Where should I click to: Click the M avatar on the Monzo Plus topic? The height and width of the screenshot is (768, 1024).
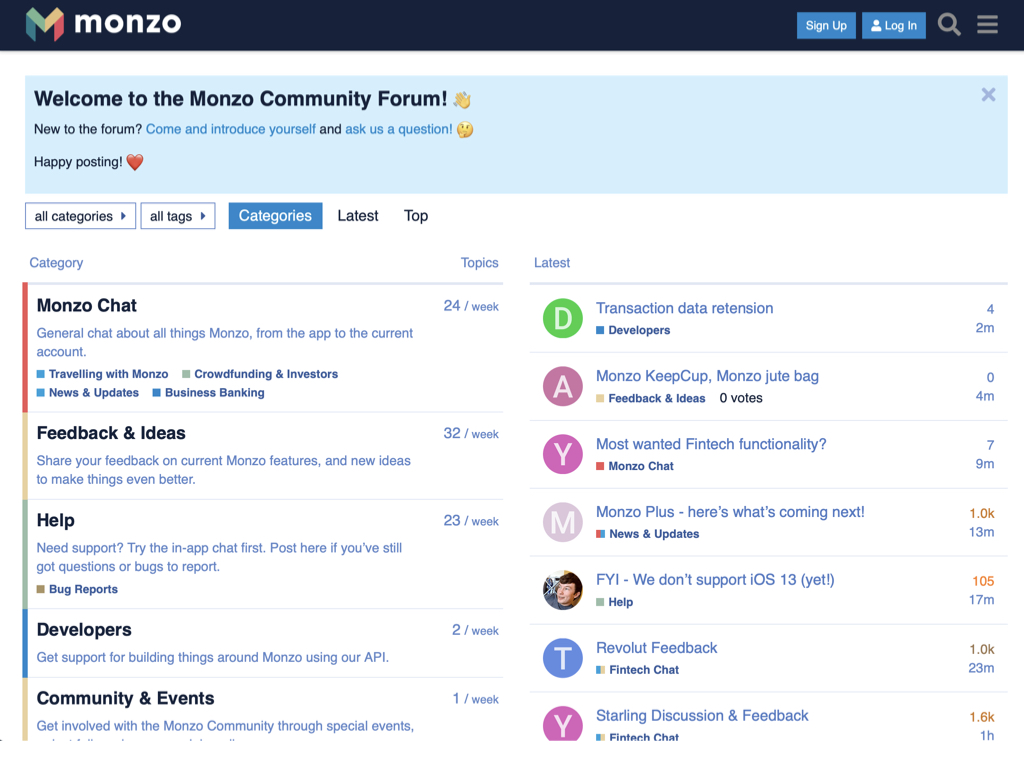562,522
